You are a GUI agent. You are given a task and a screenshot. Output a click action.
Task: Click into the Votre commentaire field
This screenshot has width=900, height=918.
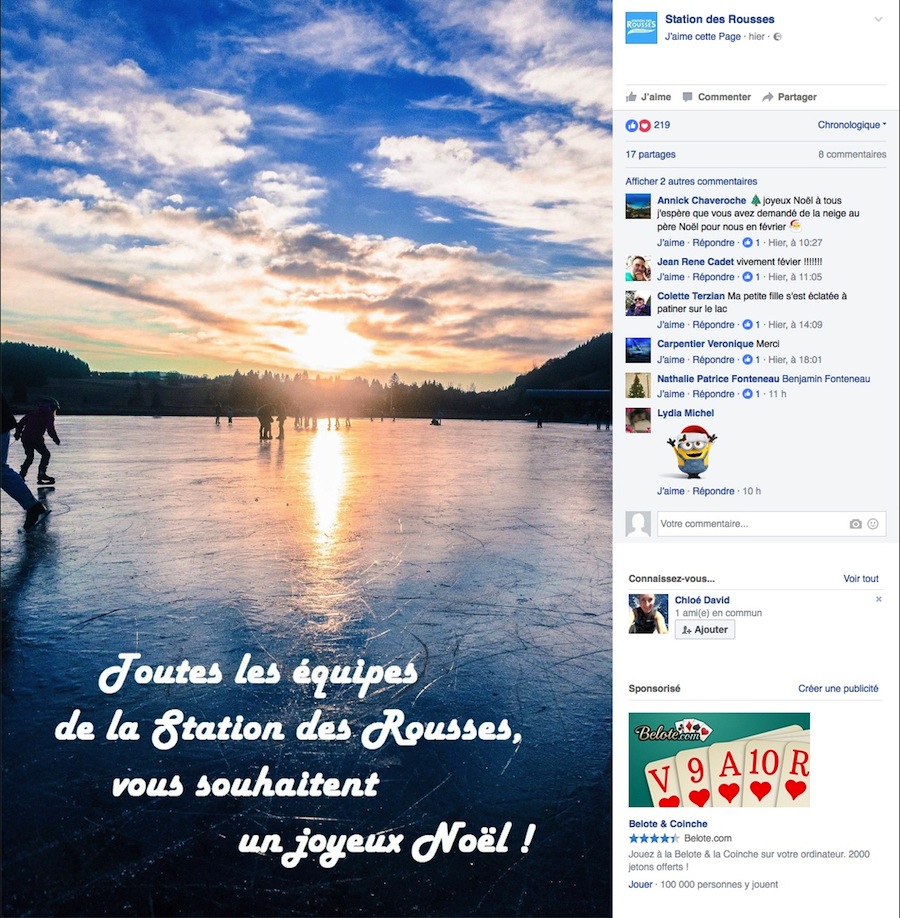point(752,524)
